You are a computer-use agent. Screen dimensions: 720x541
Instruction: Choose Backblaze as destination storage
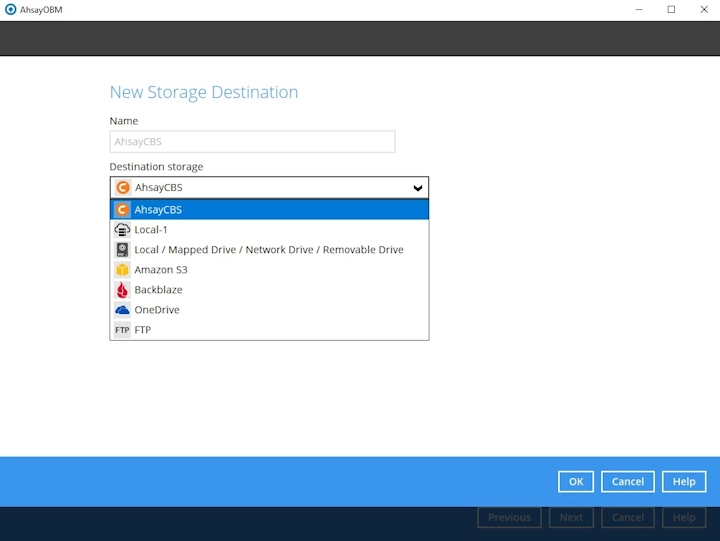[270, 290]
